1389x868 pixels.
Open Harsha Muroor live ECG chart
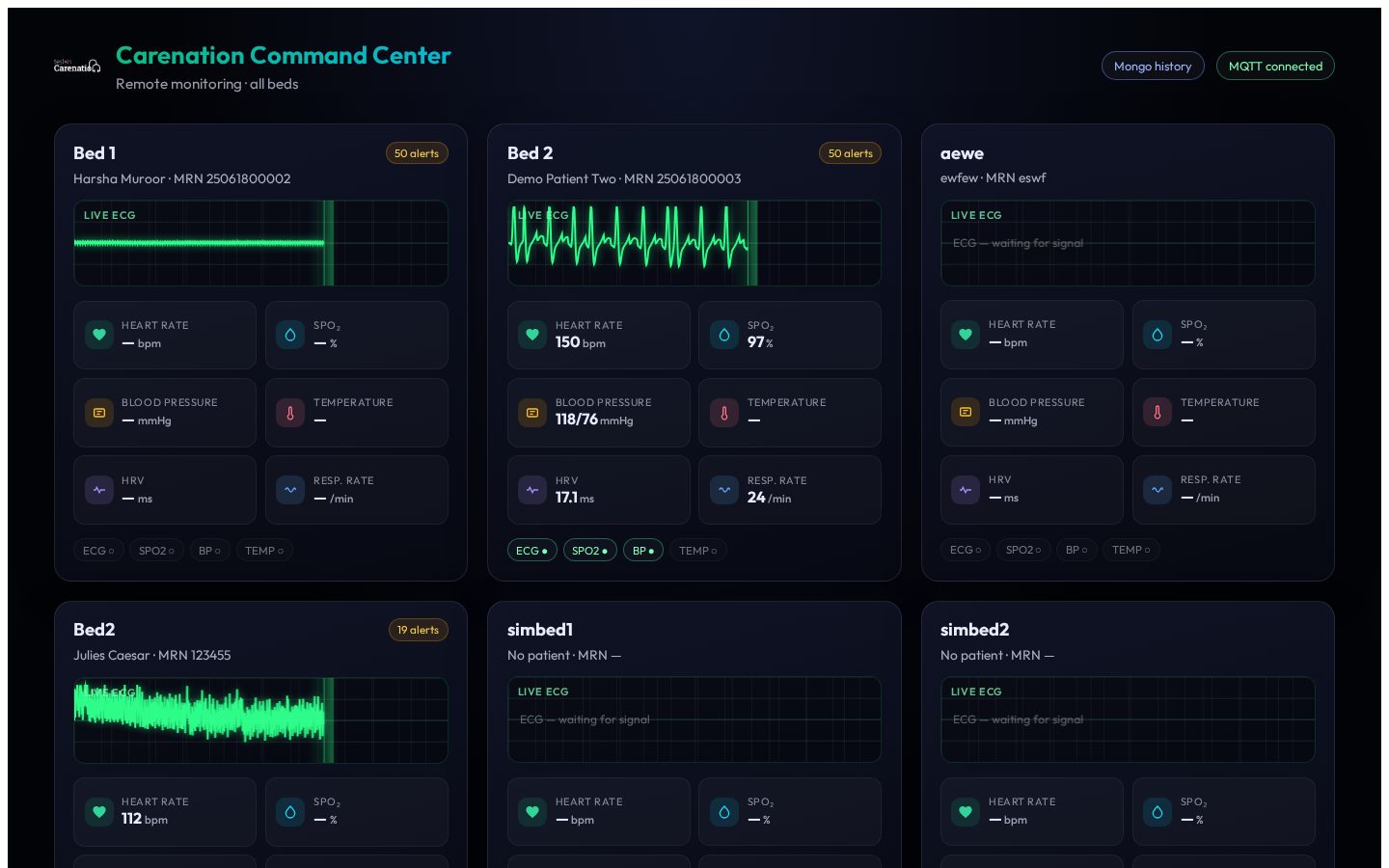coord(260,243)
